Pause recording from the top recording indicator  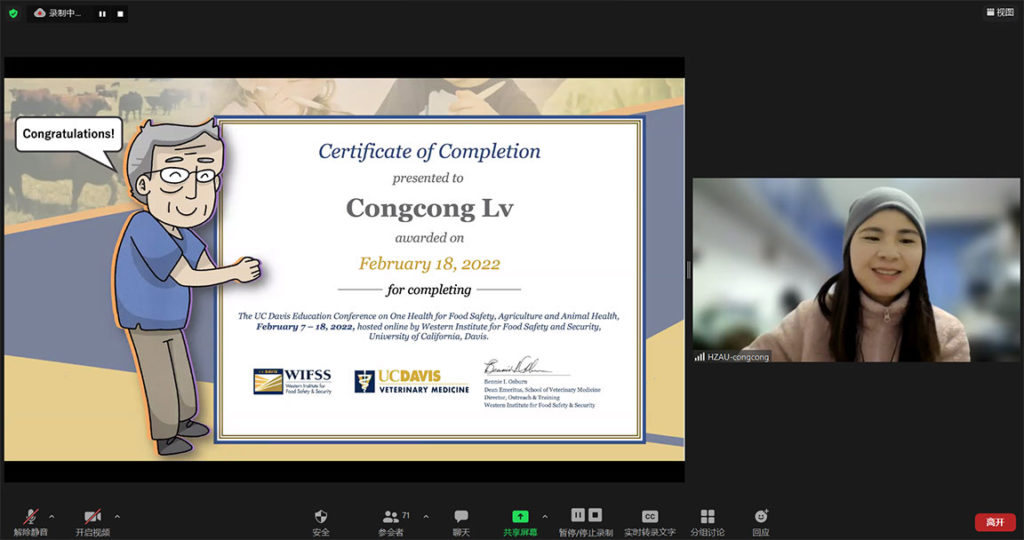102,14
